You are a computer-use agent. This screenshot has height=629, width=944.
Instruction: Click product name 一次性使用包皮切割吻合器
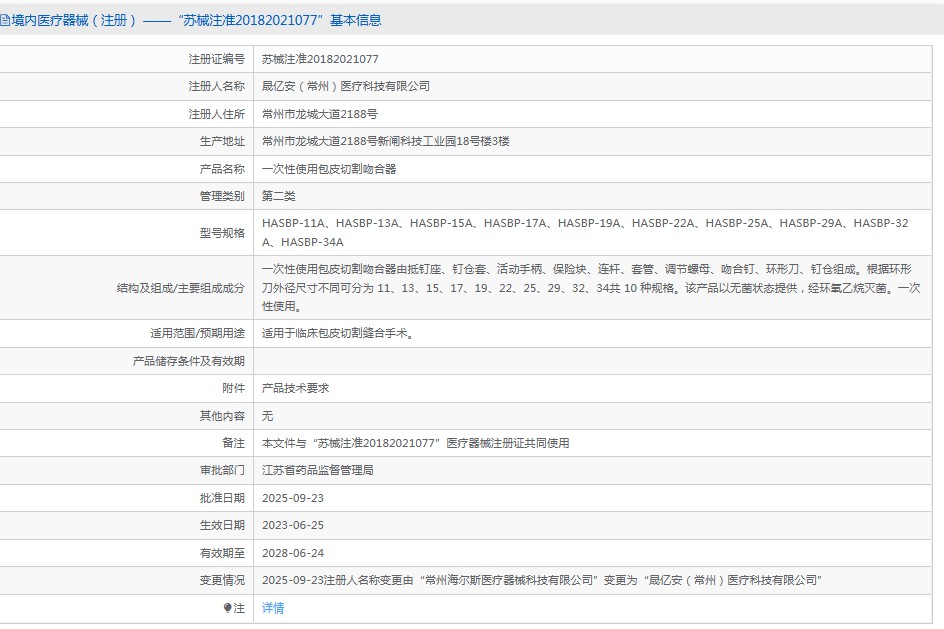tap(329, 169)
